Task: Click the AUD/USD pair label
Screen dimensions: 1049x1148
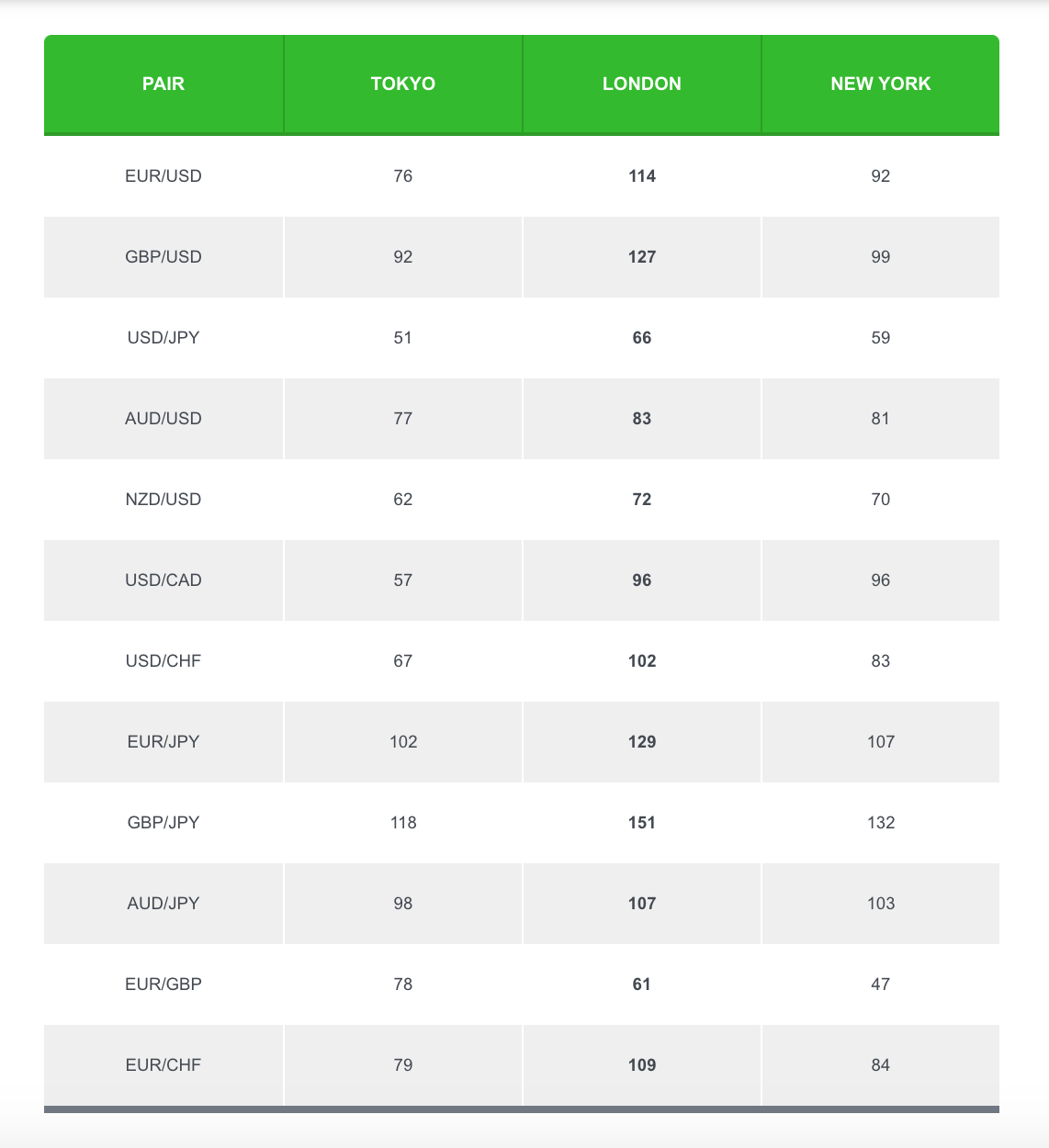Action: [x=164, y=419]
